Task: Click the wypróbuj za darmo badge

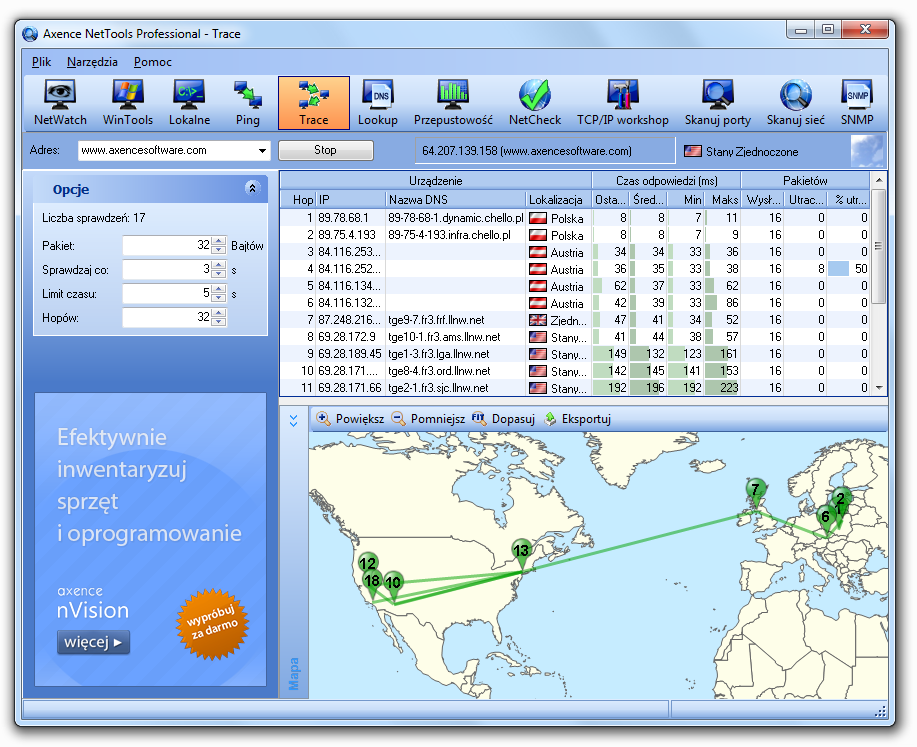Action: (212, 624)
